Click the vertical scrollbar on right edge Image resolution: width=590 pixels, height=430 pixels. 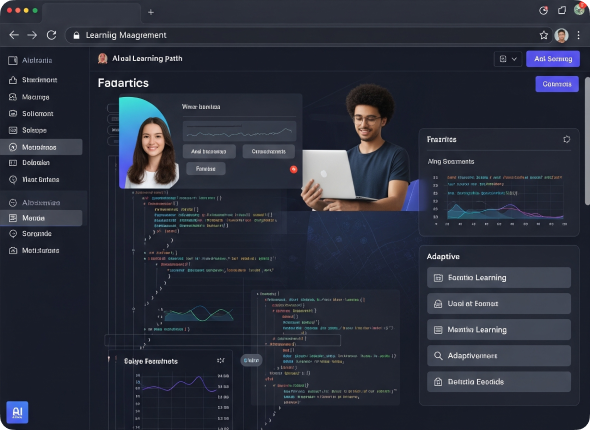click(587, 141)
